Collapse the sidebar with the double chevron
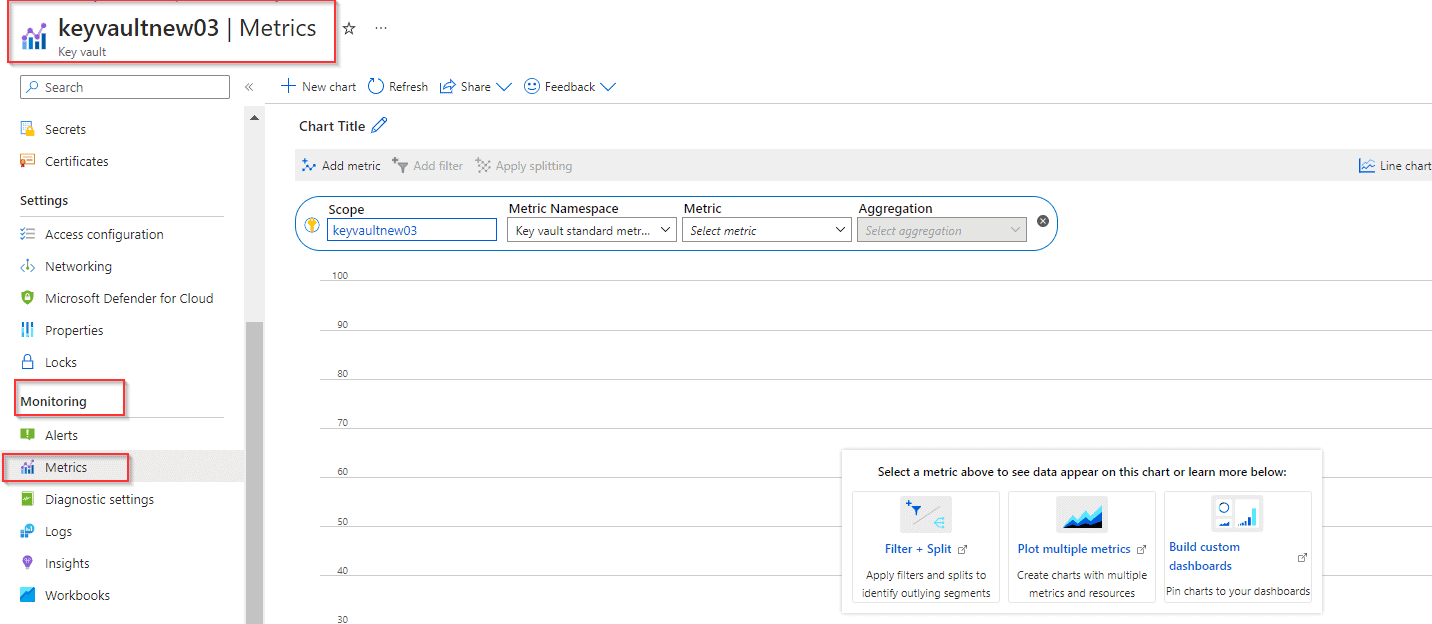Image resolution: width=1432 pixels, height=624 pixels. tap(249, 88)
